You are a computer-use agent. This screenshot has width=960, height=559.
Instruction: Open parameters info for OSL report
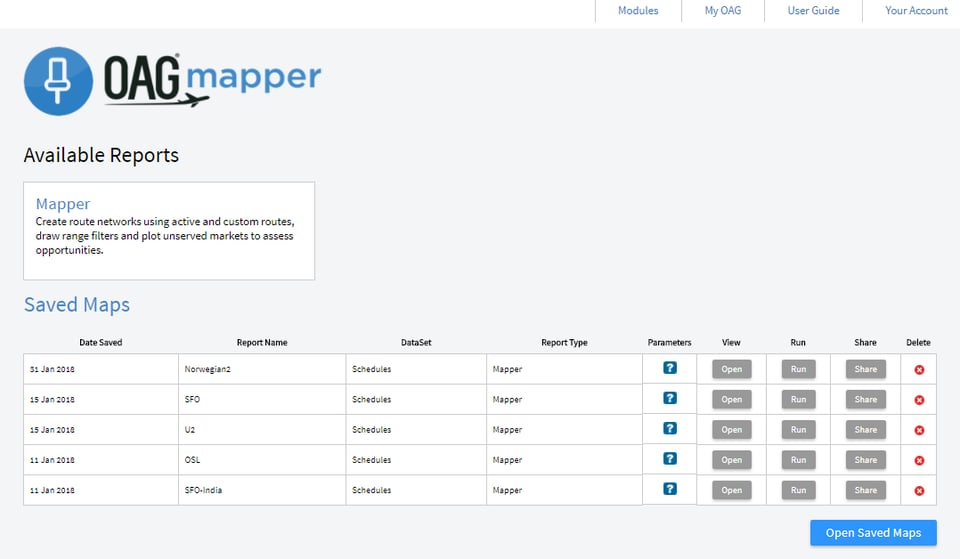[x=670, y=459]
